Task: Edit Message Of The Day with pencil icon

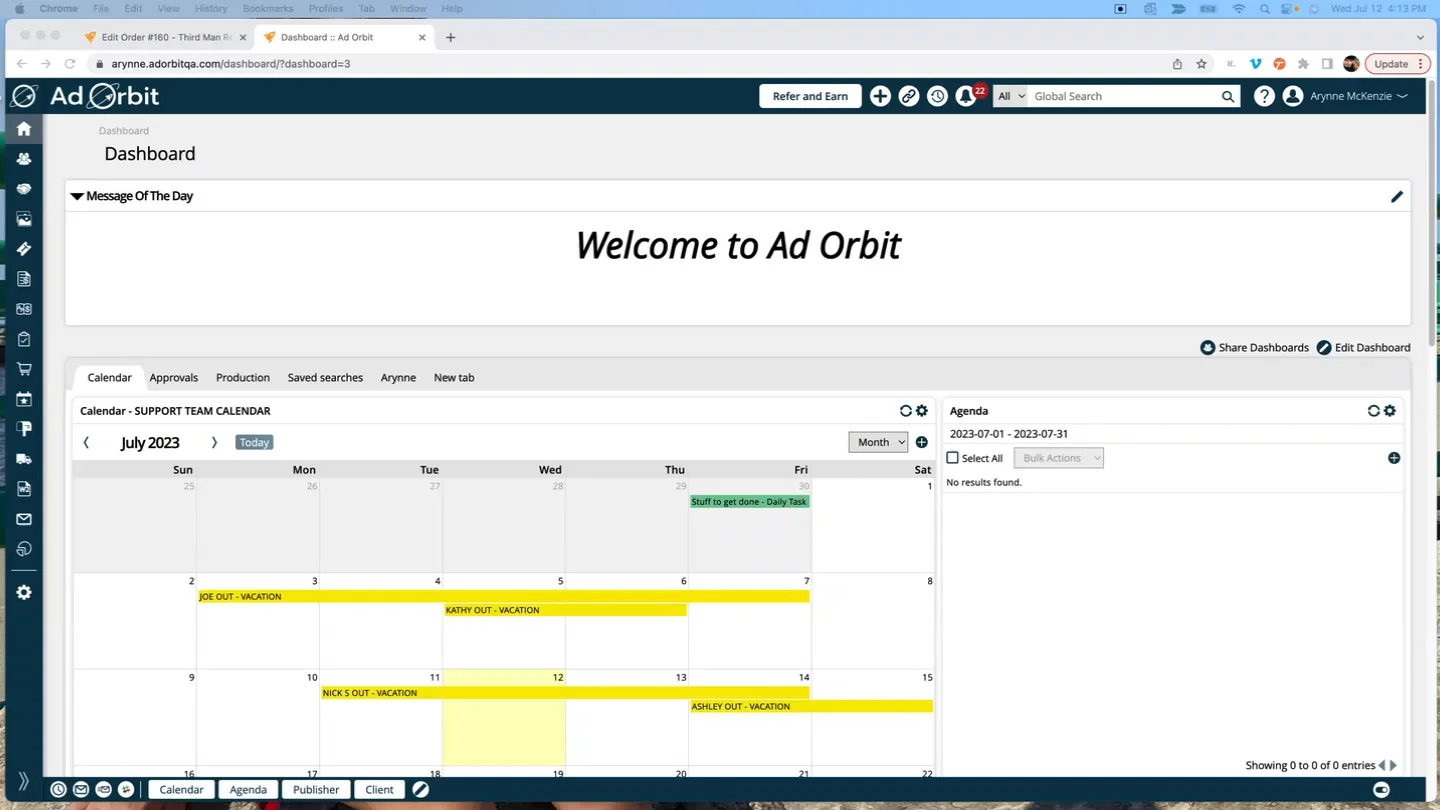Action: click(x=1397, y=196)
